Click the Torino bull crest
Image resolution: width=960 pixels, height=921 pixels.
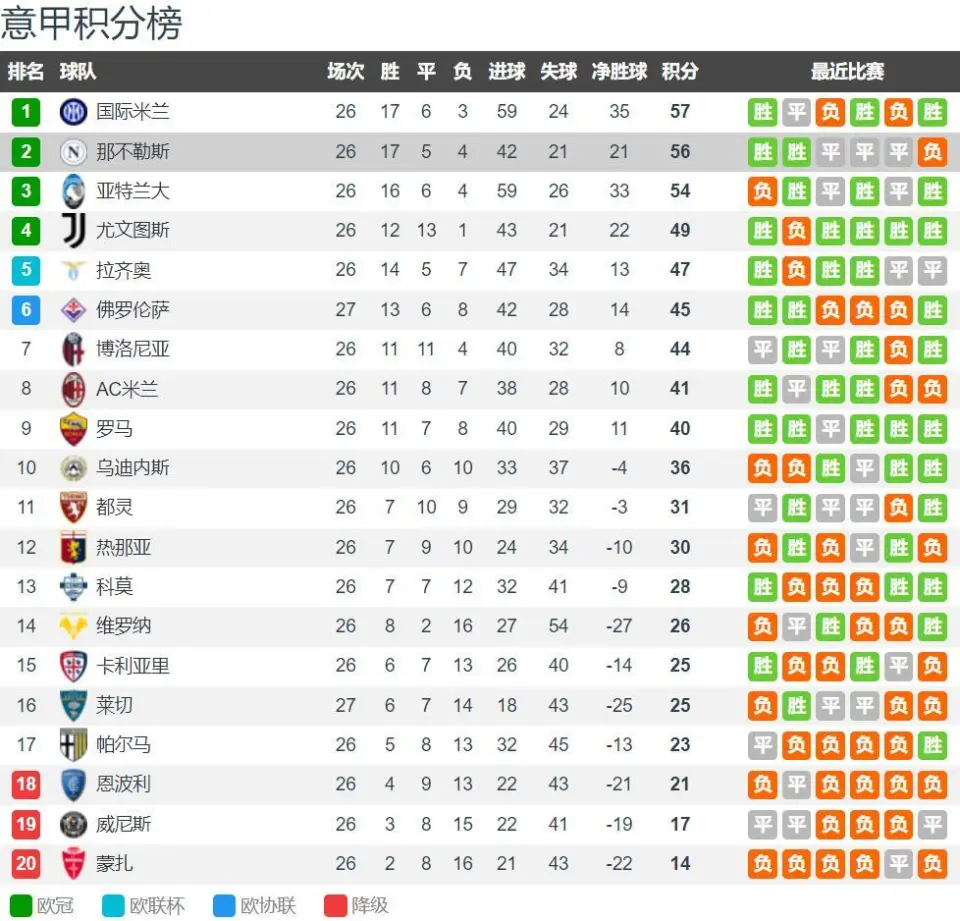click(x=73, y=508)
